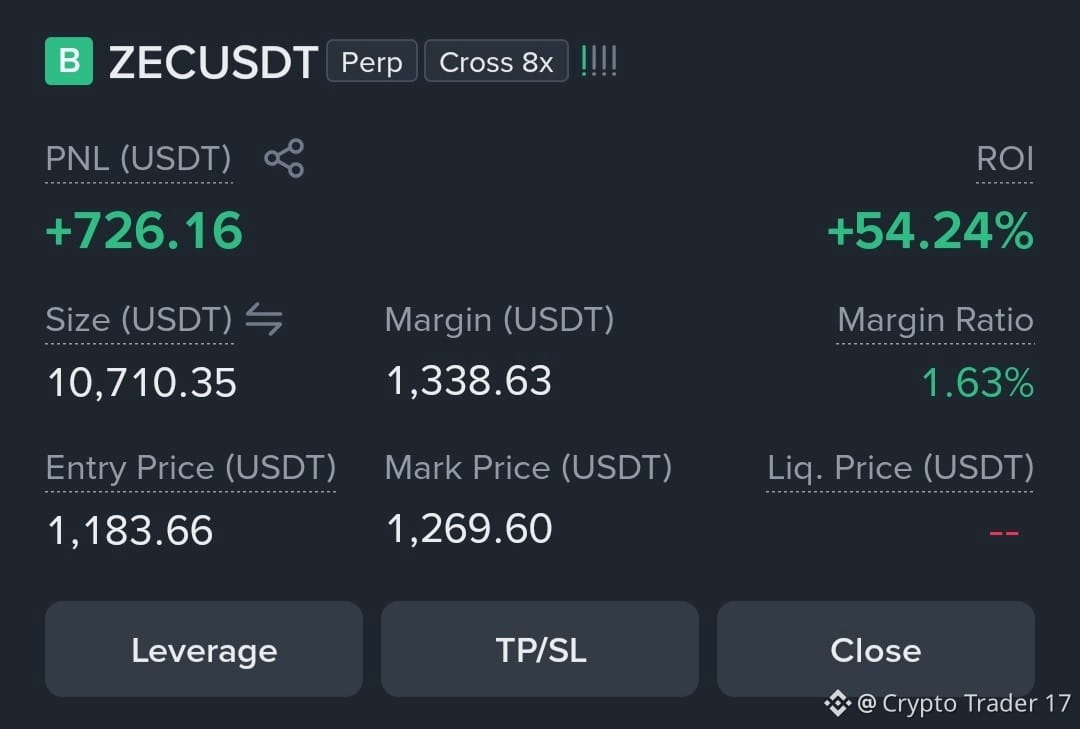Click the ADL indicator bars icon
This screenshot has height=729, width=1080.
[599, 61]
